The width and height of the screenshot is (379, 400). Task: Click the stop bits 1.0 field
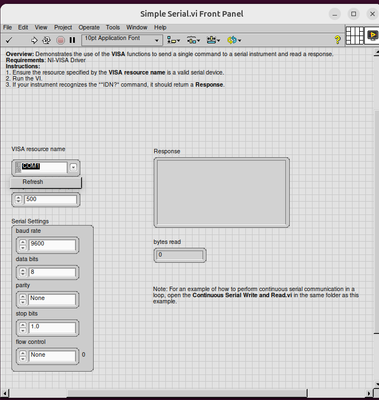52,328
